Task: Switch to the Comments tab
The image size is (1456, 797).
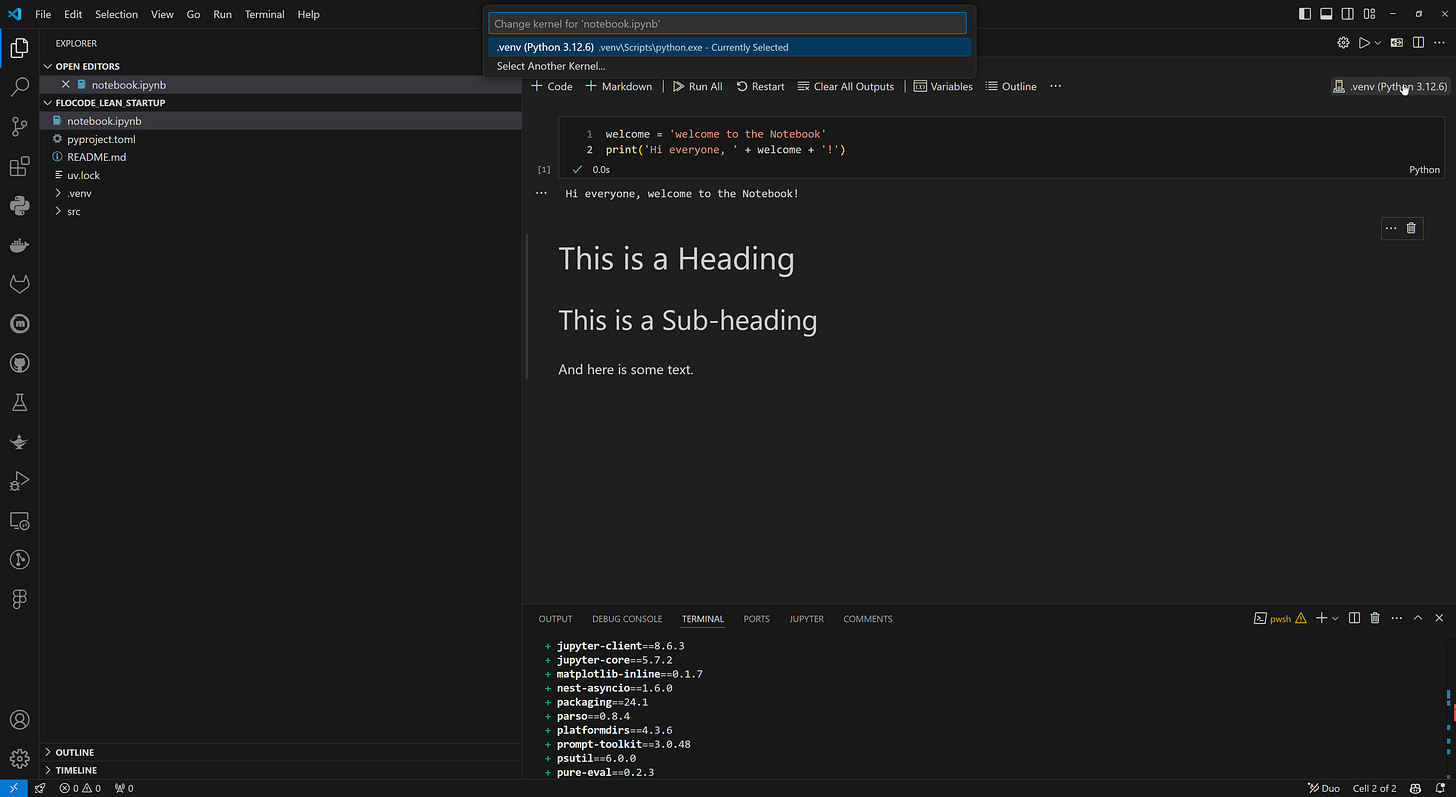Action: coord(867,619)
